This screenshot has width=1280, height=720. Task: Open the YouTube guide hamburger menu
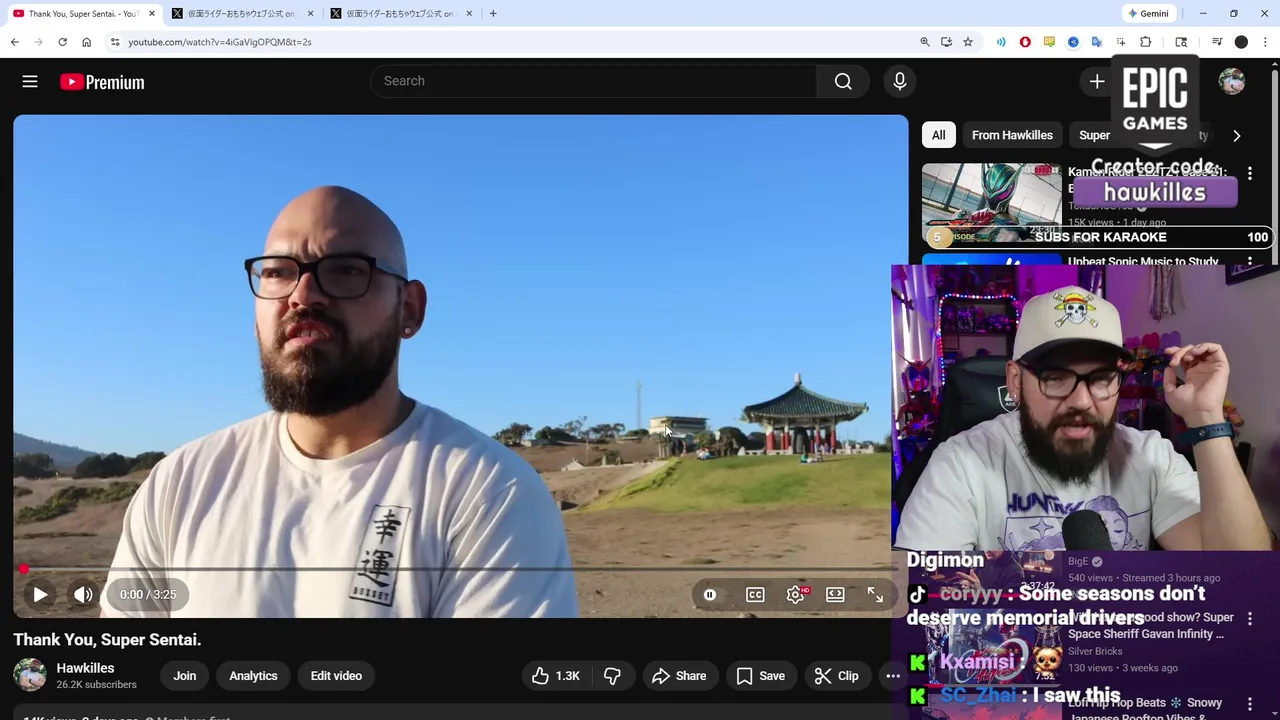click(x=30, y=82)
